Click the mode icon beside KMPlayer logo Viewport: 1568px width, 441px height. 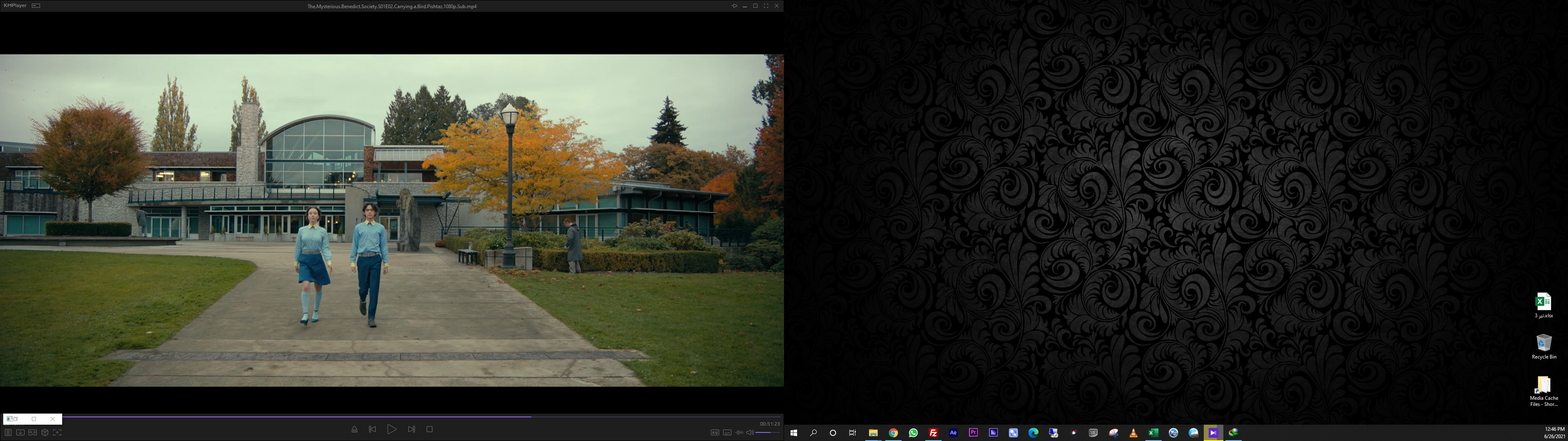36,5
